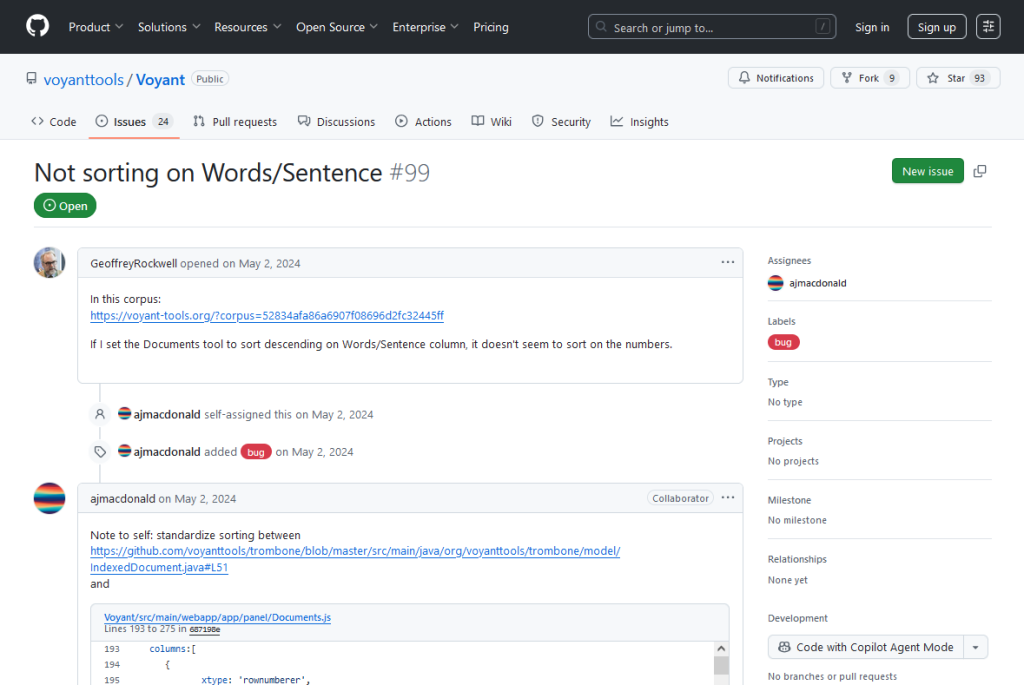Screen dimensions: 1024x685
Task: Open the header menu icon beside Sign up
Action: [988, 27]
